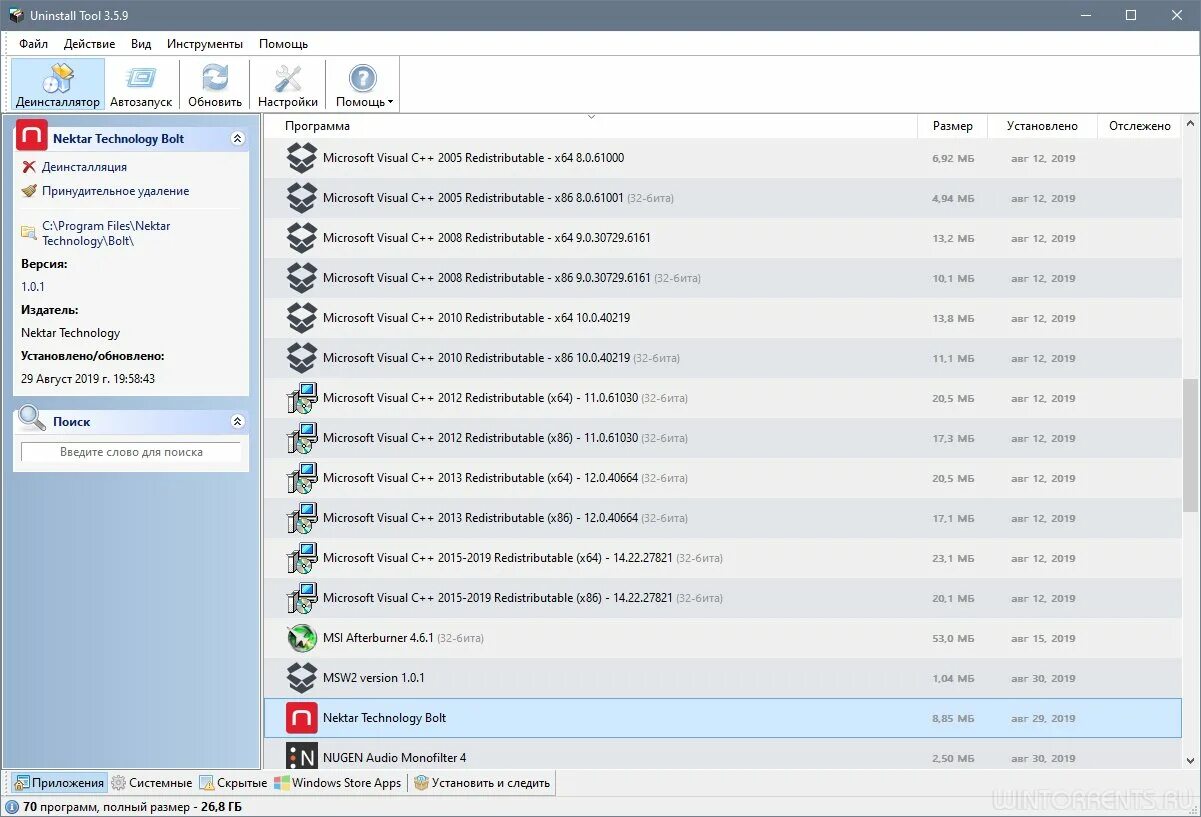Click the version value 1.0.1 in sidebar
Viewport: 1201px width, 817px height.
pyautogui.click(x=33, y=287)
